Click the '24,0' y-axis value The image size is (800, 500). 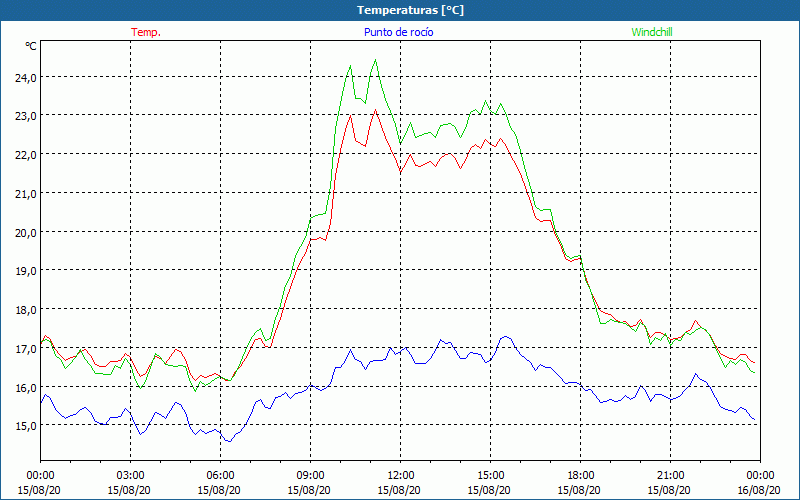coord(27,78)
